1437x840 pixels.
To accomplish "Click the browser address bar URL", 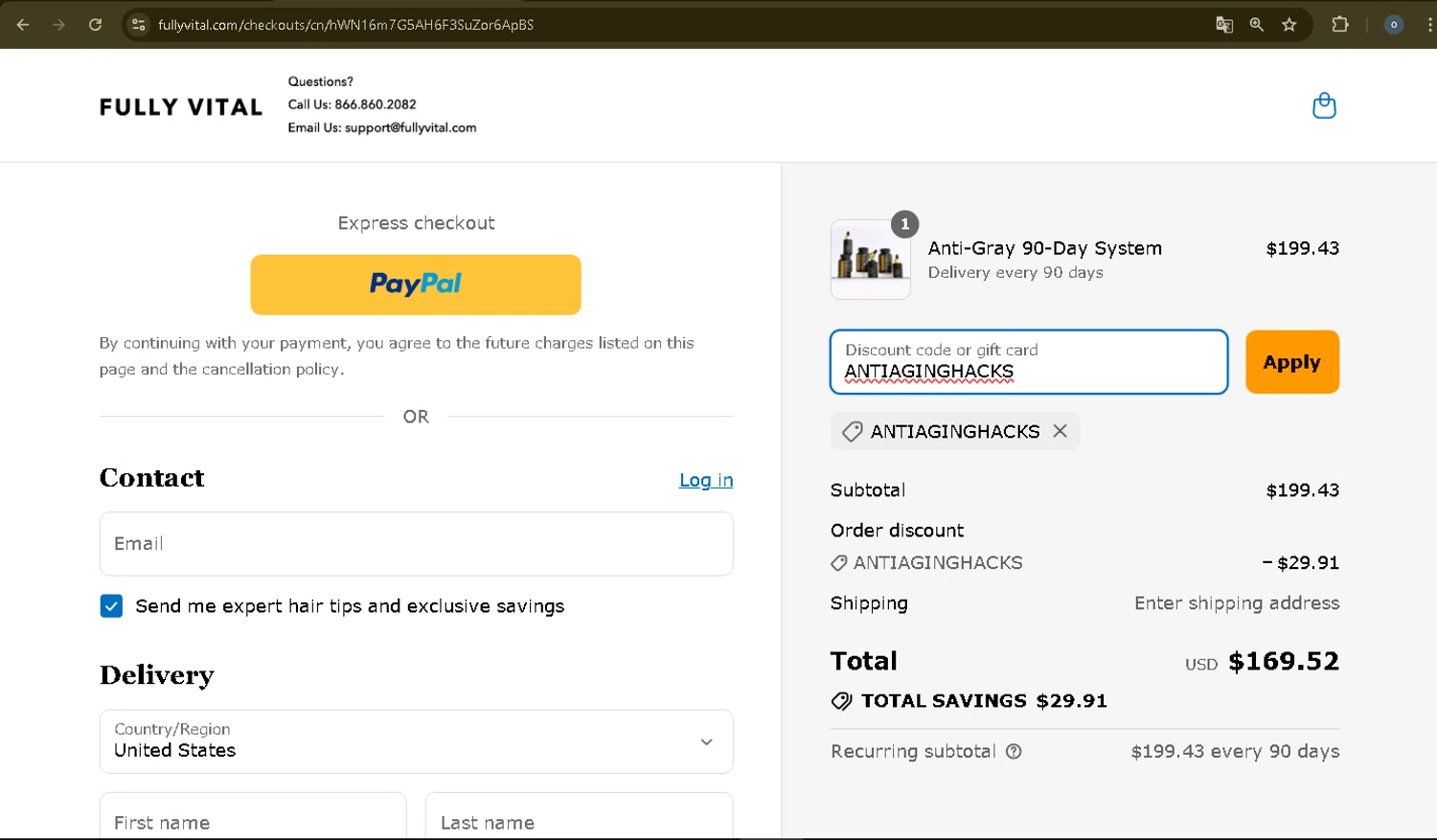I will click(346, 25).
